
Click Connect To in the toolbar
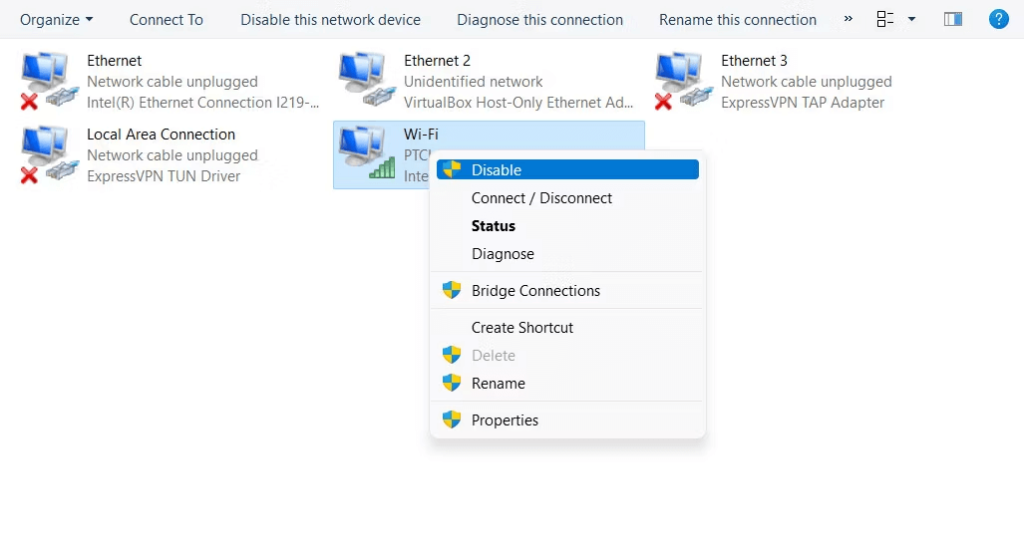click(166, 19)
